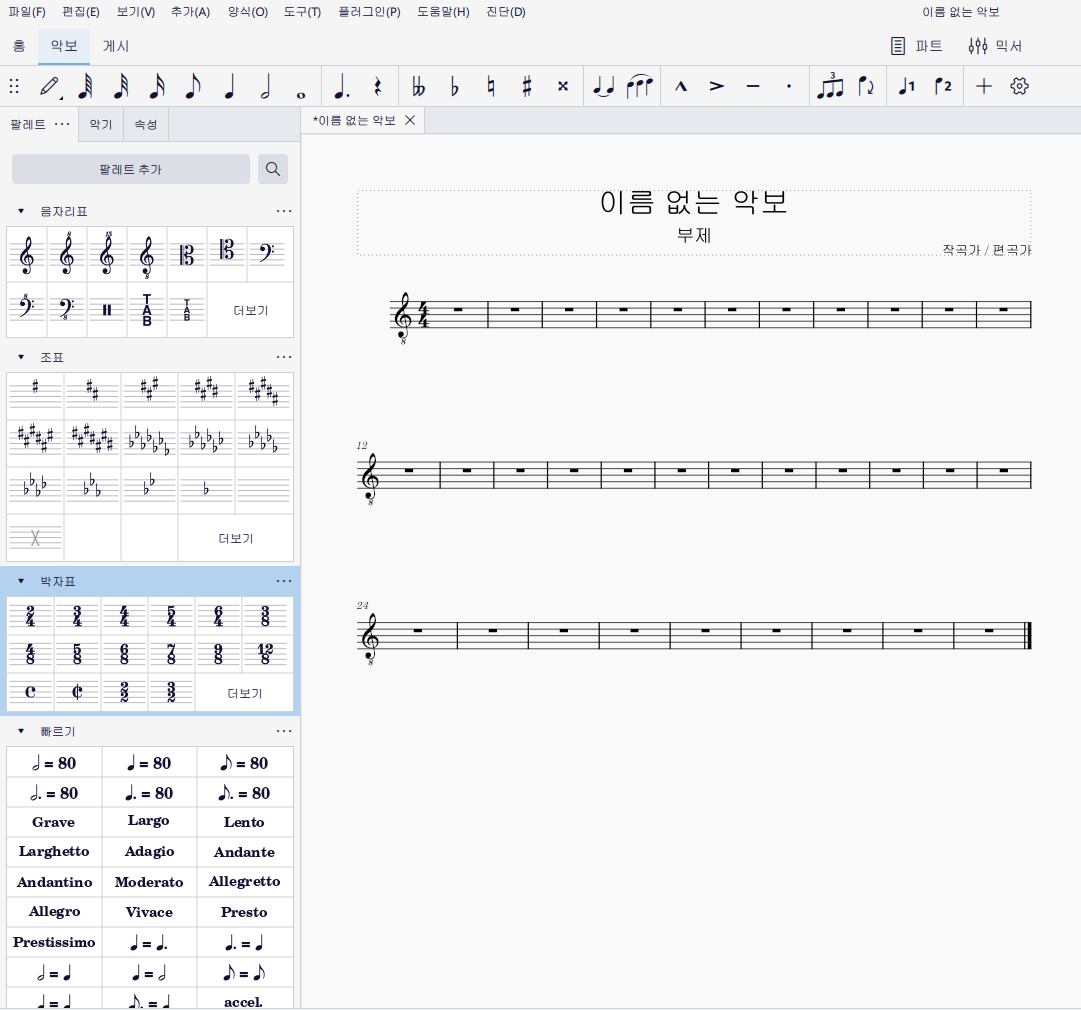The width and height of the screenshot is (1081, 1010).
Task: Switch to voice 2
Action: coord(943,86)
